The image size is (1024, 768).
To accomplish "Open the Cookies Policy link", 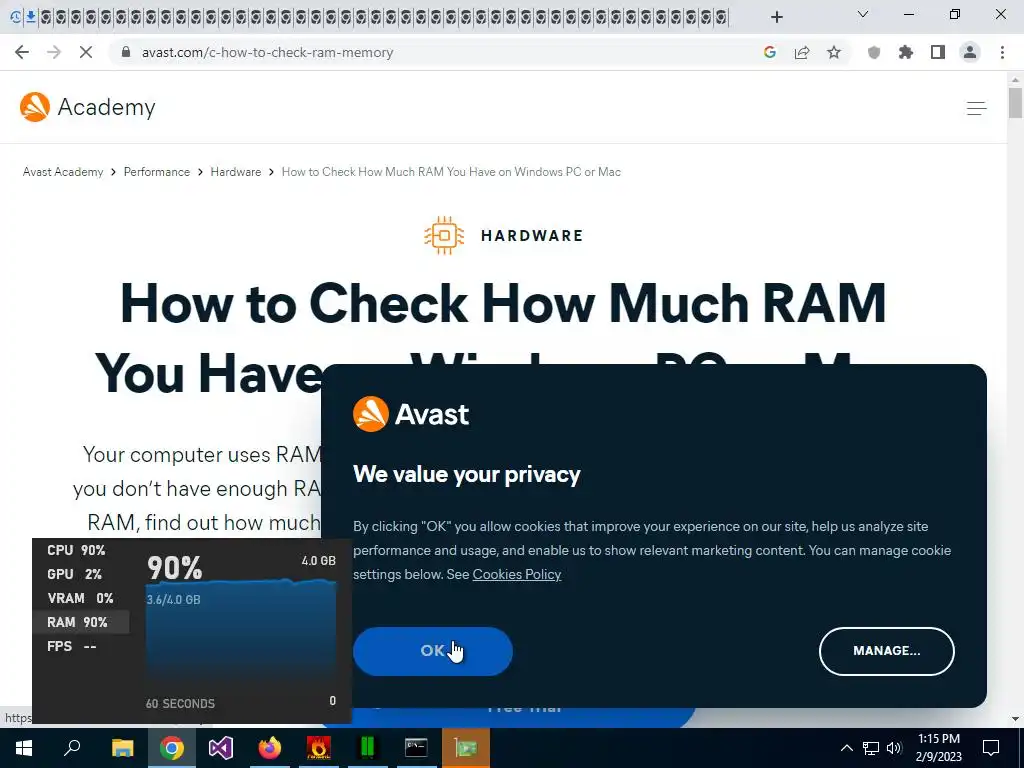I will [517, 574].
